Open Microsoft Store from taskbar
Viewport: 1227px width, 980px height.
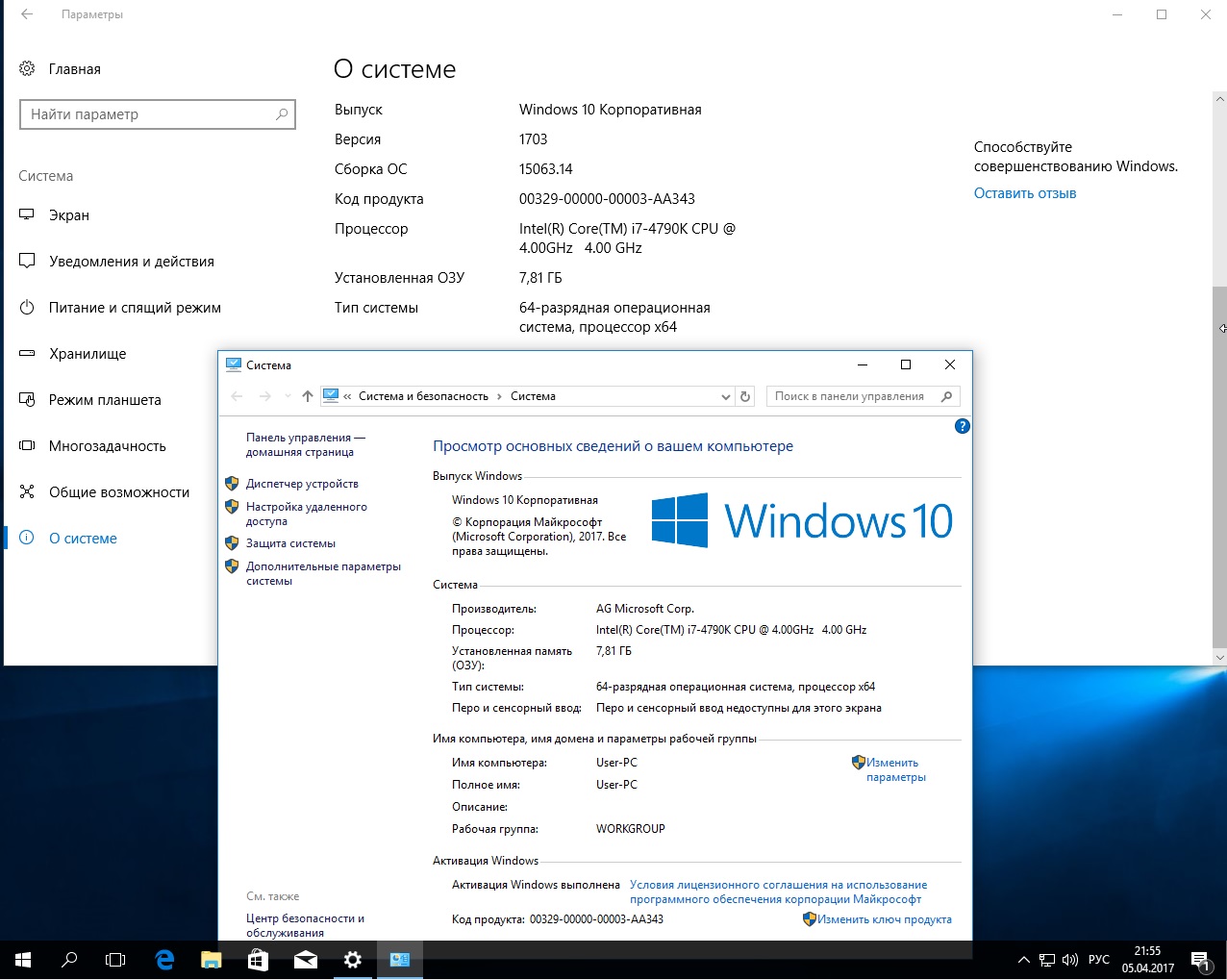tap(259, 960)
